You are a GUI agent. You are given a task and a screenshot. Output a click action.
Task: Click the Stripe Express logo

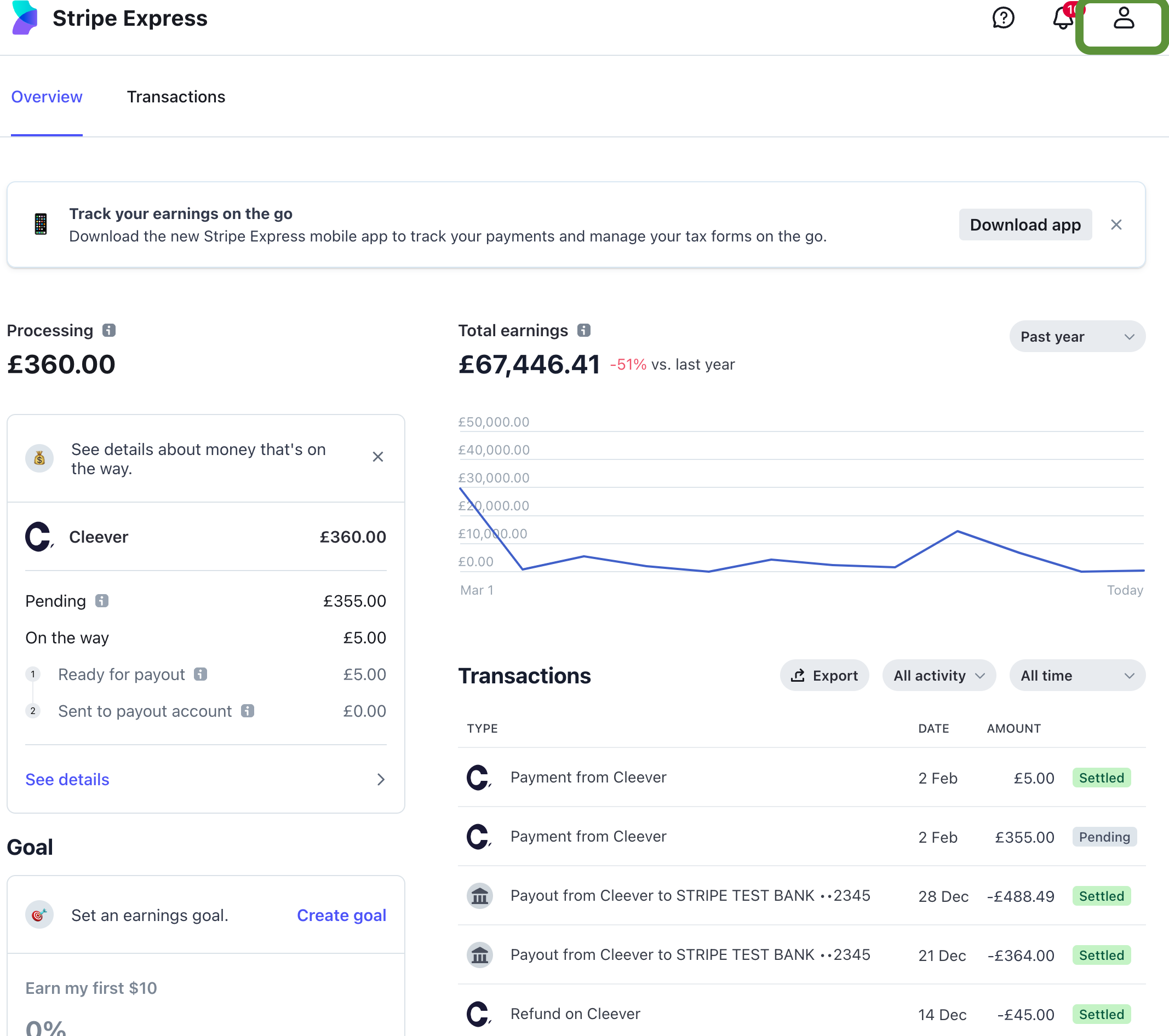(25, 18)
